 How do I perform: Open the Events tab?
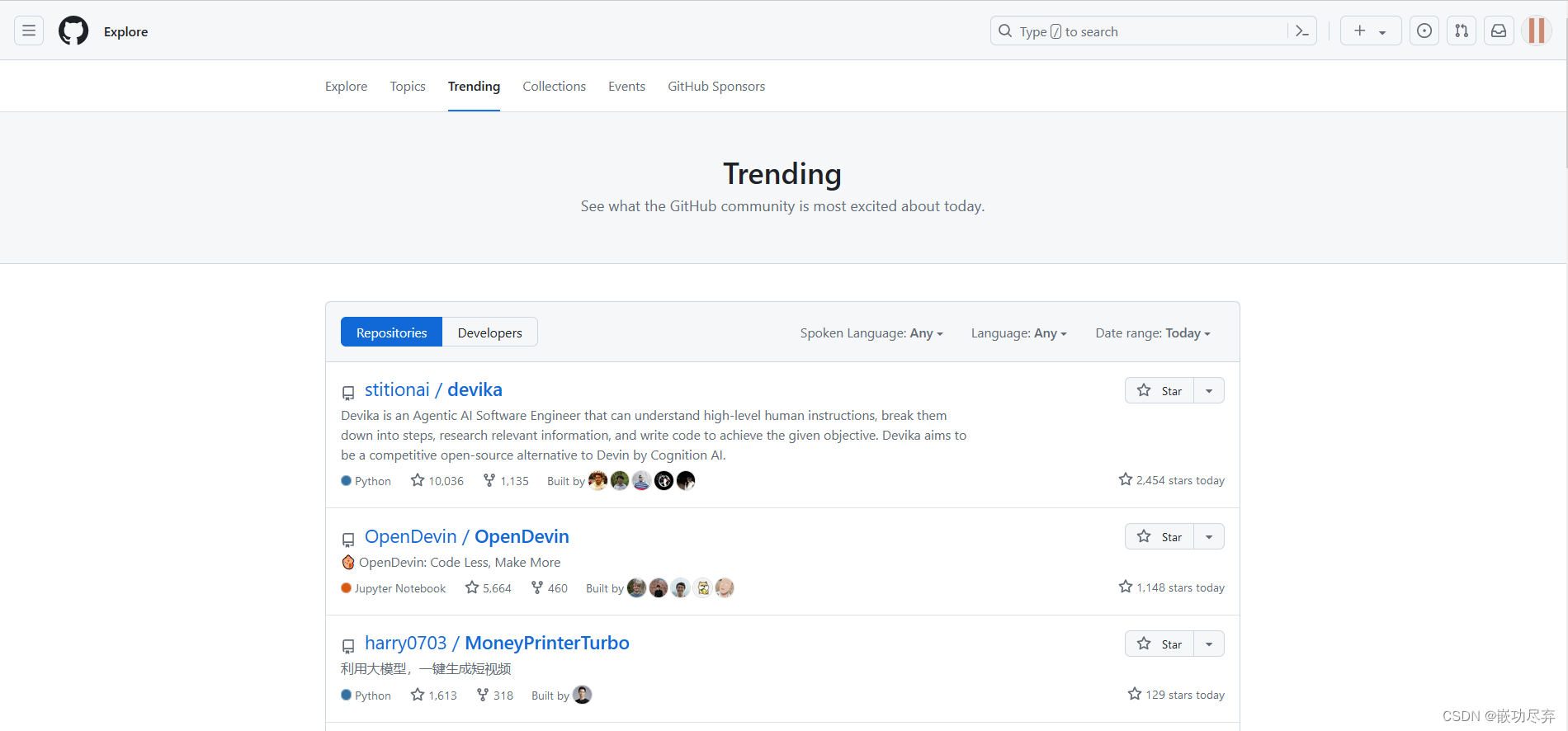pyautogui.click(x=626, y=87)
